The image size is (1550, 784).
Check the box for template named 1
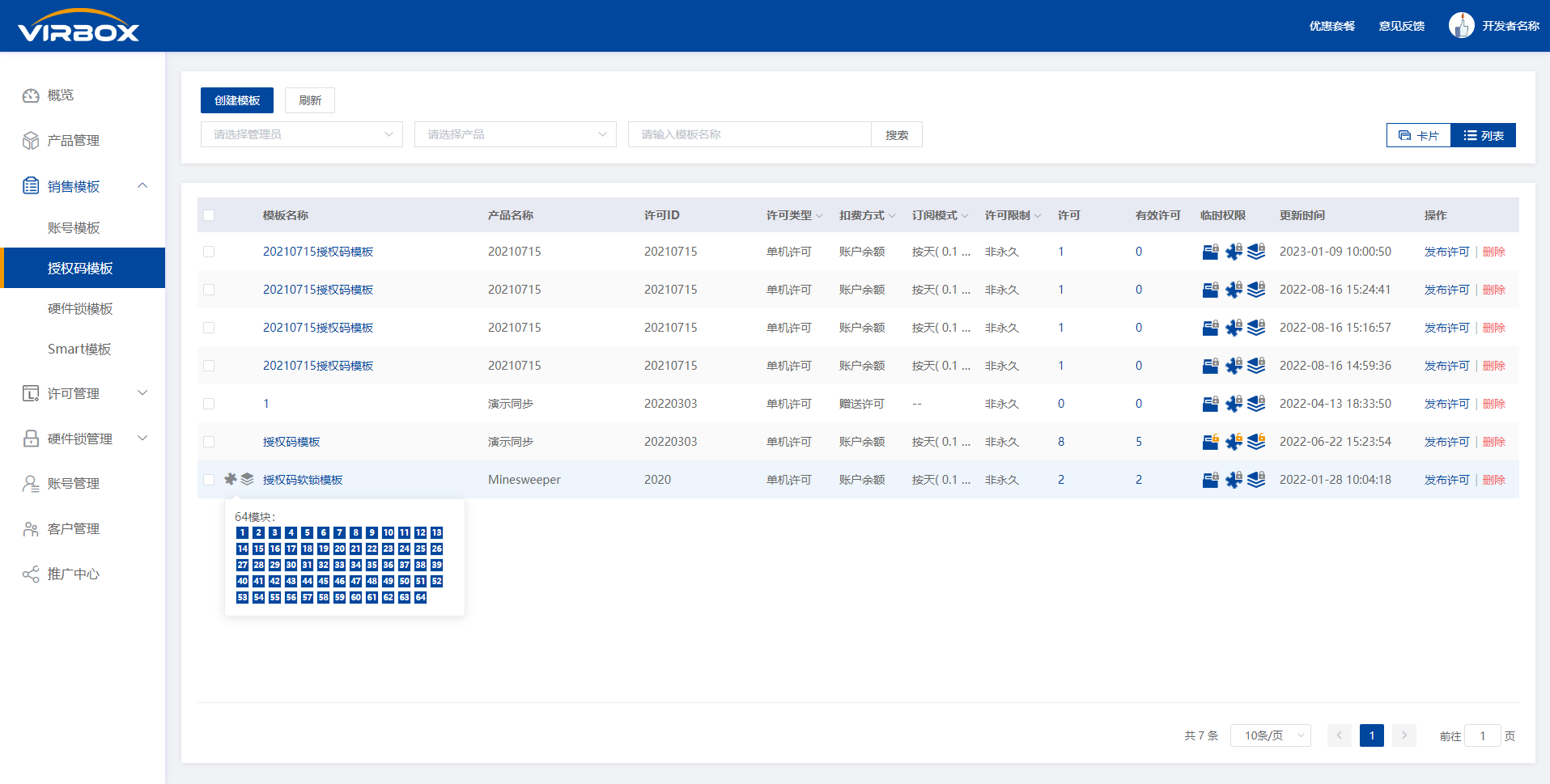(x=209, y=404)
